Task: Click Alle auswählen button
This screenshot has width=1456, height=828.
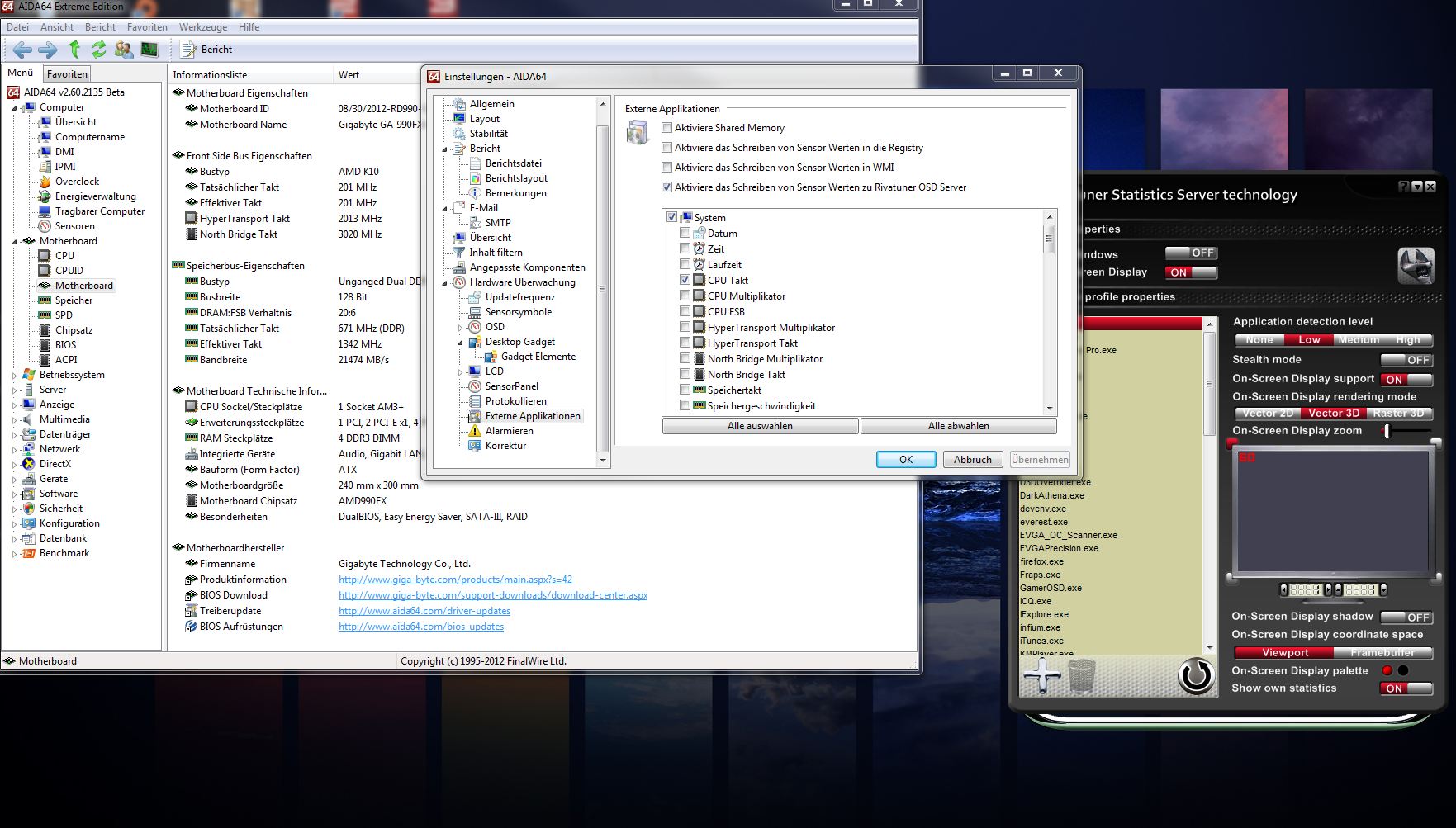Action: (x=760, y=426)
